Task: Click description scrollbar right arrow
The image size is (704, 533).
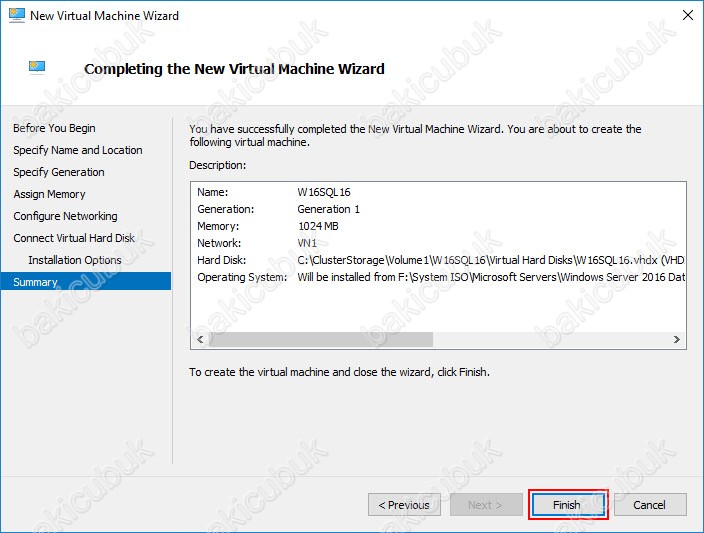Action: pos(677,339)
